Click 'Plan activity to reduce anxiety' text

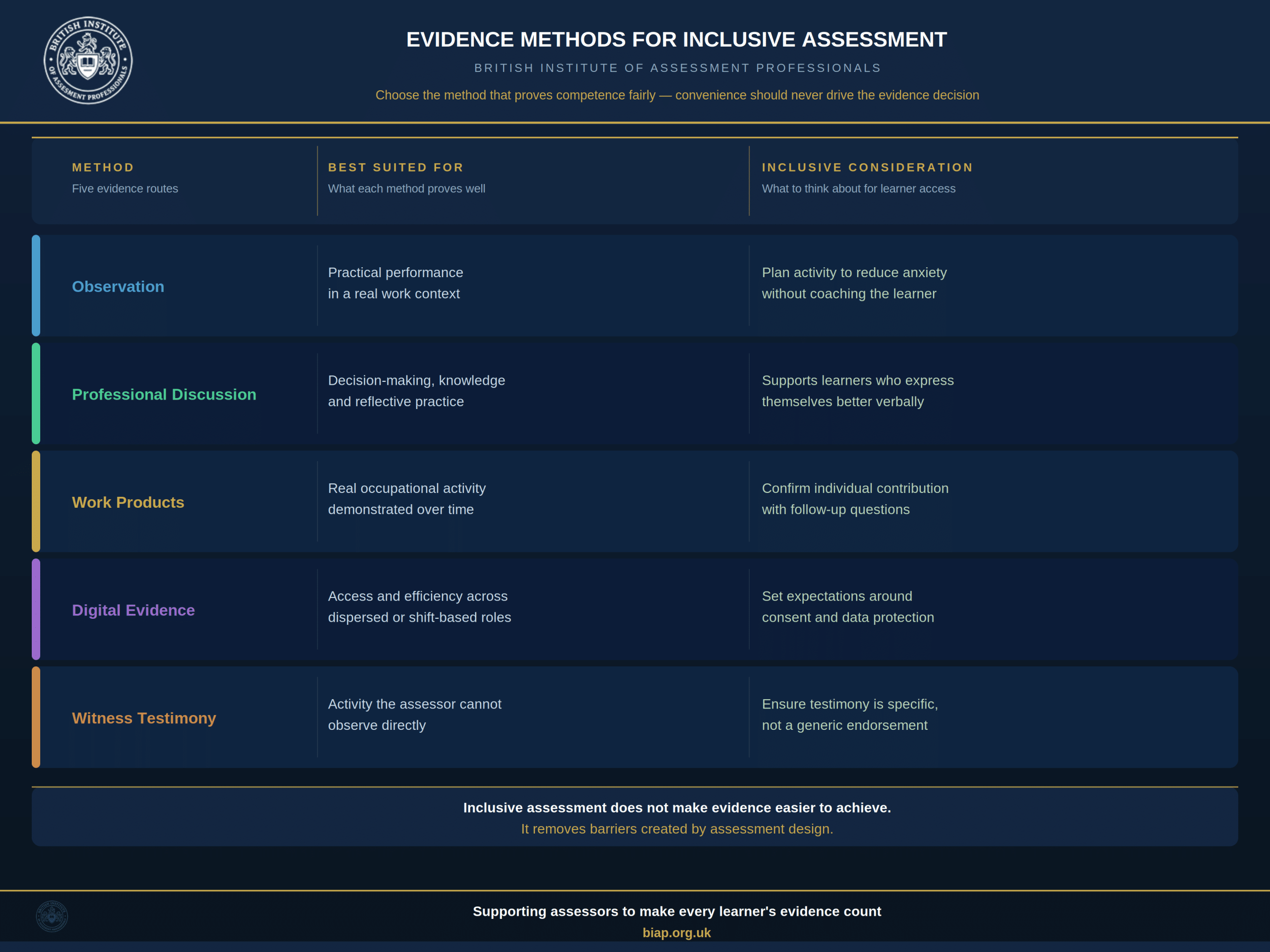point(854,273)
